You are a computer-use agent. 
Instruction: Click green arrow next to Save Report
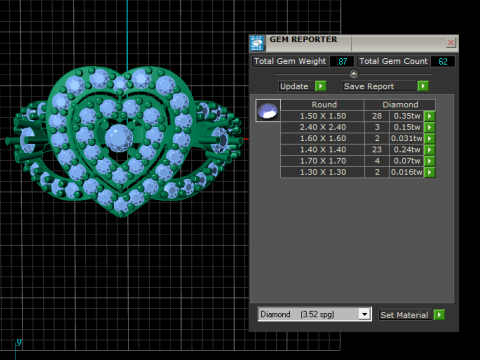(423, 86)
